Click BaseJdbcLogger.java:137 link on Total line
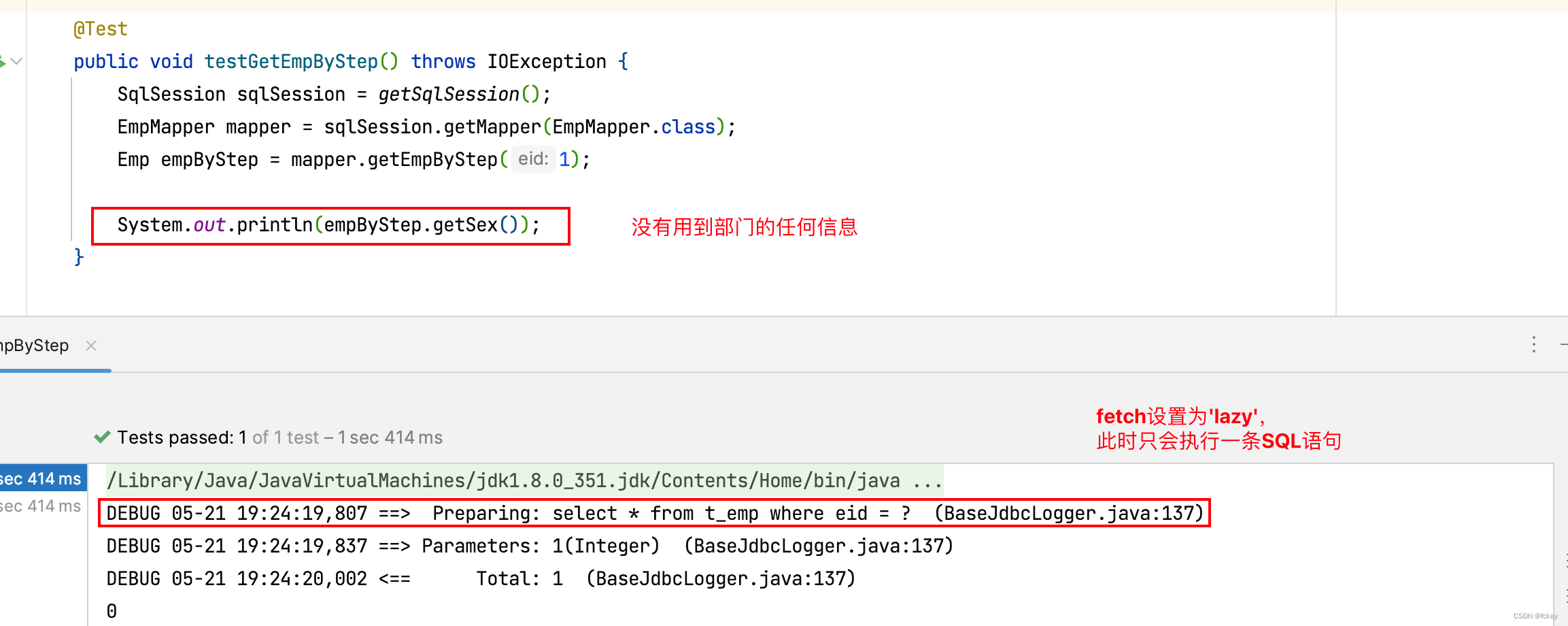 point(721,579)
